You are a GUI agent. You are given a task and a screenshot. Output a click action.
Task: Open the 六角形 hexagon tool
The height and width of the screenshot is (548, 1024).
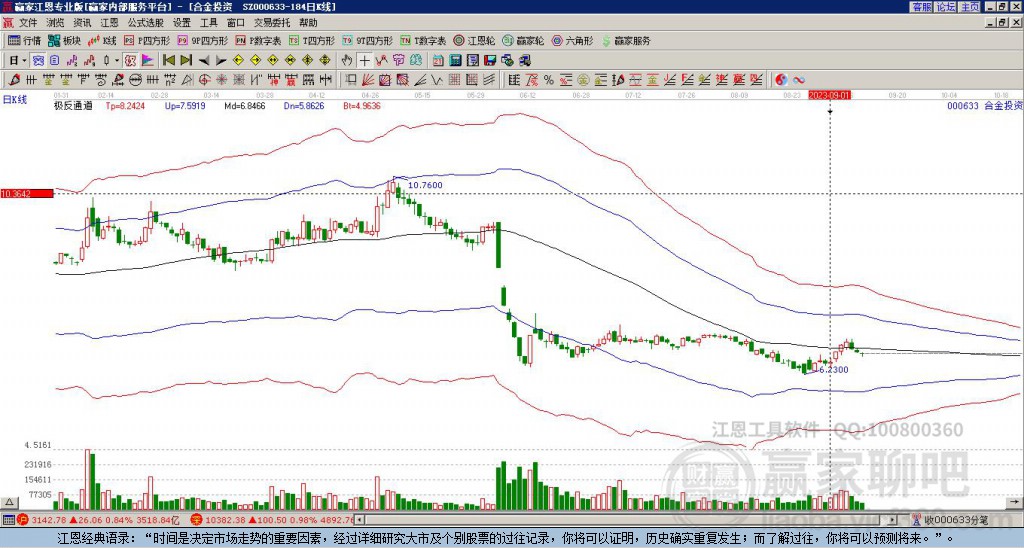coord(573,40)
